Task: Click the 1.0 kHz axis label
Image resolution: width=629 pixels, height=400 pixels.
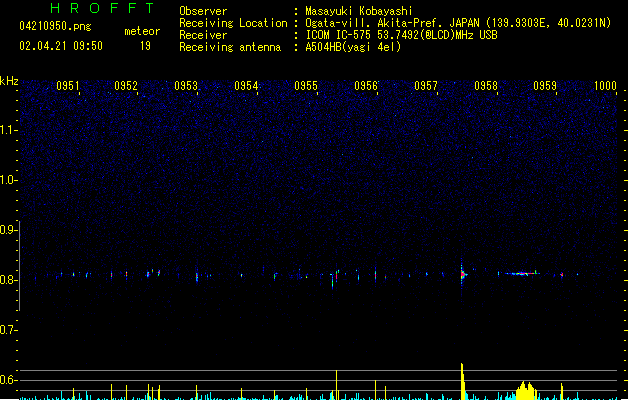Action: [8, 180]
